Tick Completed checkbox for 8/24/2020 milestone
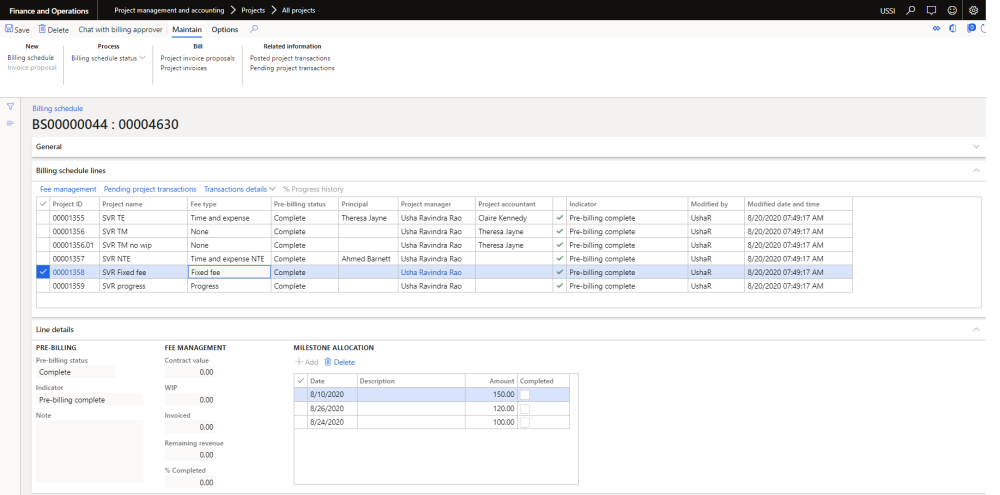Viewport: 1000px width, 495px height. coord(525,423)
